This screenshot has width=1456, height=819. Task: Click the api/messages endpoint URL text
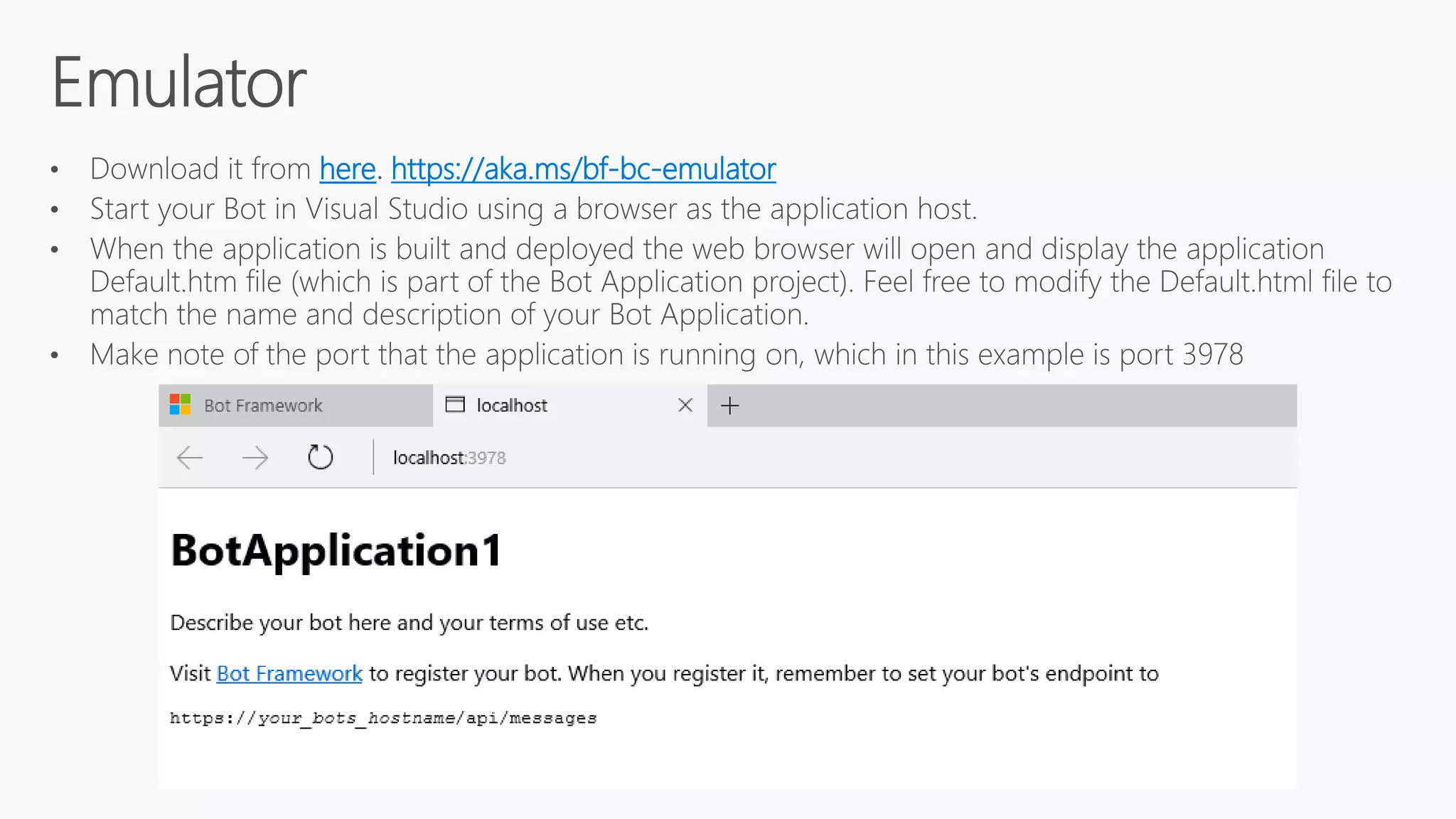pyautogui.click(x=383, y=718)
